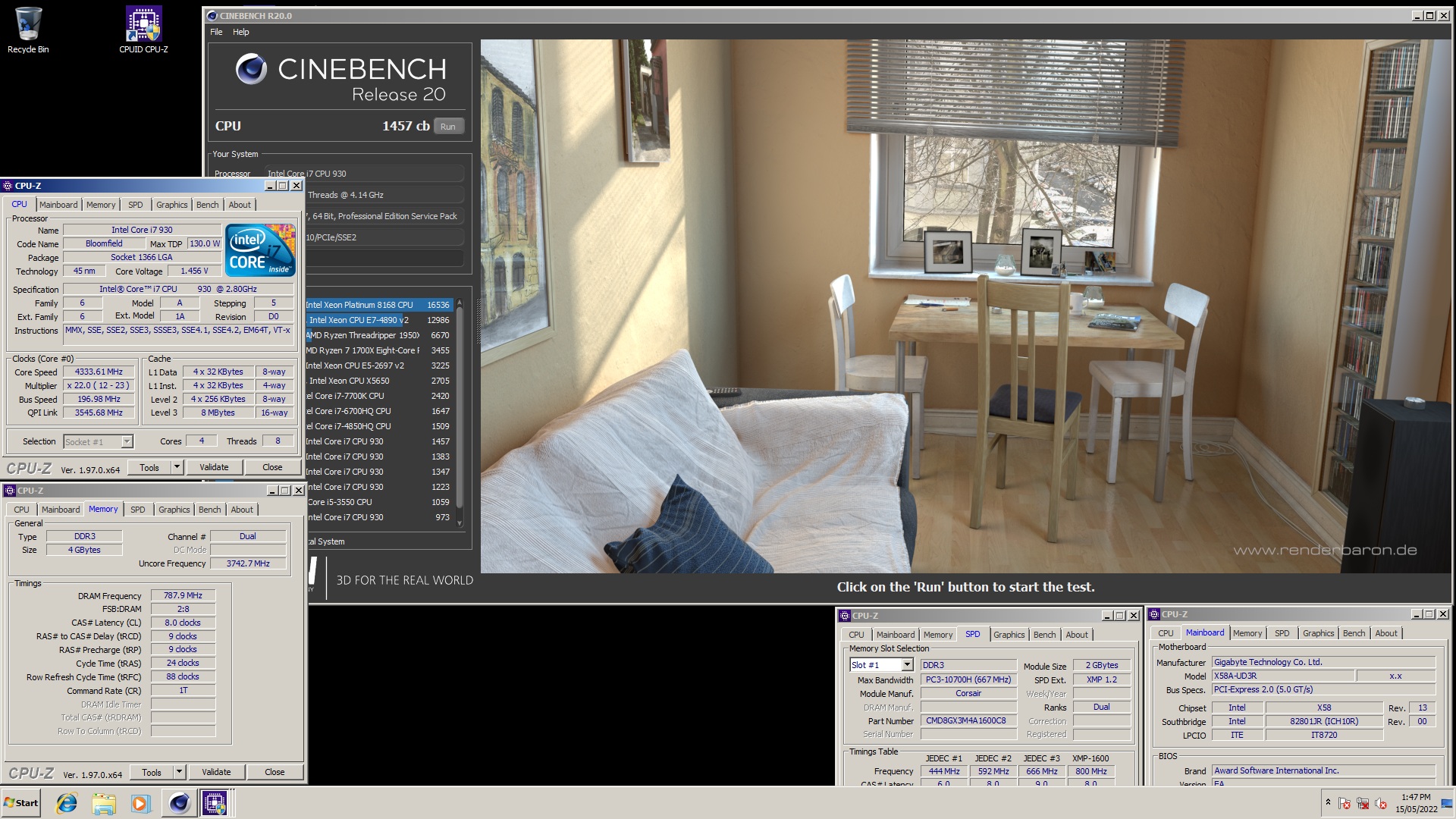The image size is (1456, 819).
Task: Click the Core Speed 4333.61 MHz value
Action: (x=99, y=372)
